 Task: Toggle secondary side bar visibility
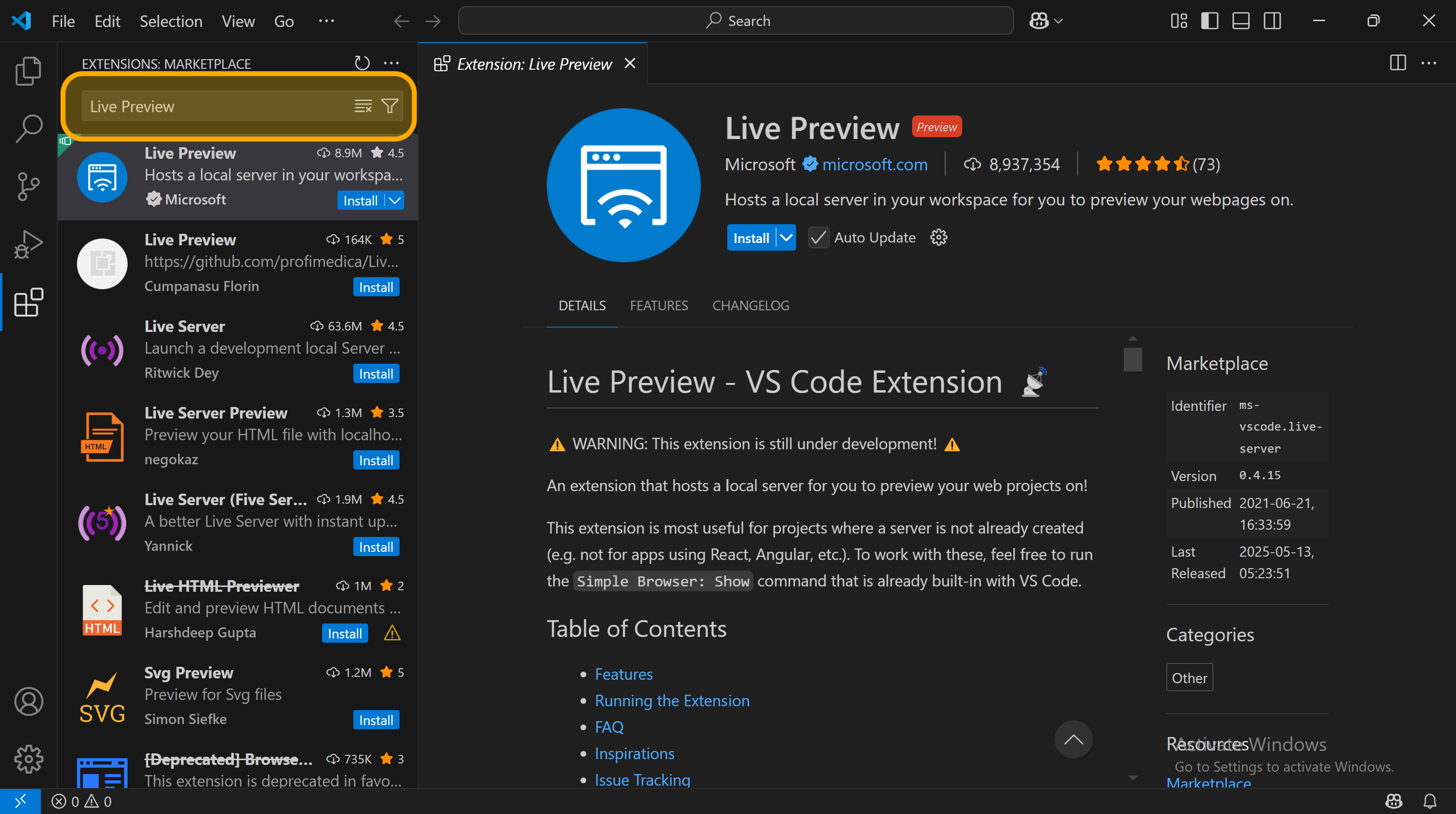tap(1272, 21)
